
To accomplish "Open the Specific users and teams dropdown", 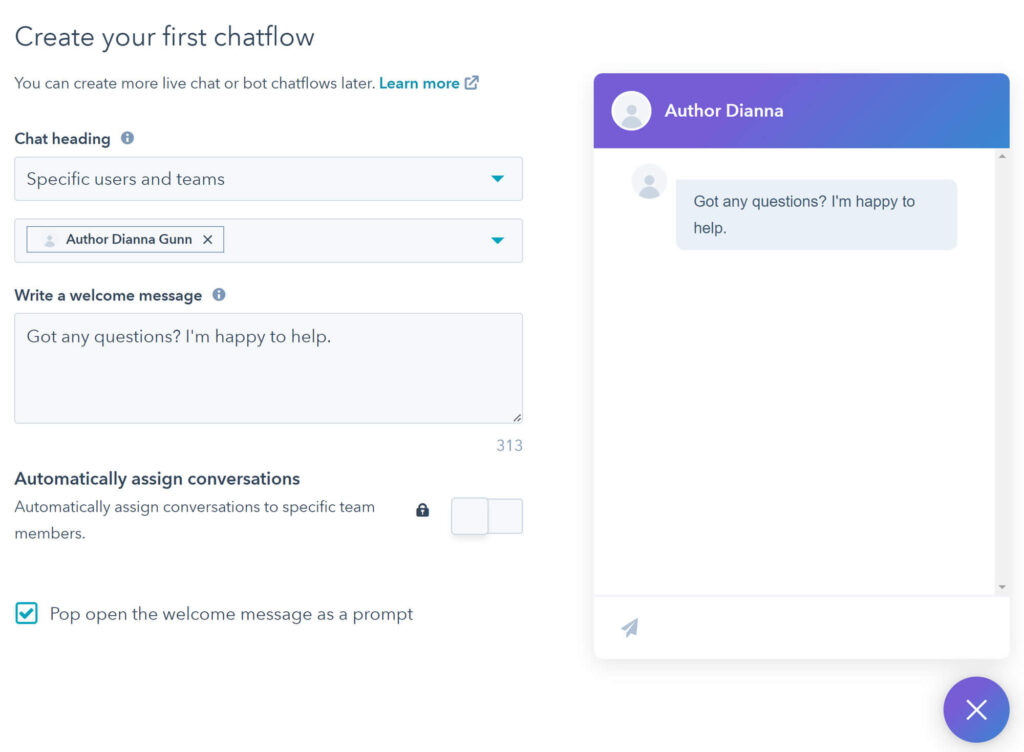I will (268, 179).
